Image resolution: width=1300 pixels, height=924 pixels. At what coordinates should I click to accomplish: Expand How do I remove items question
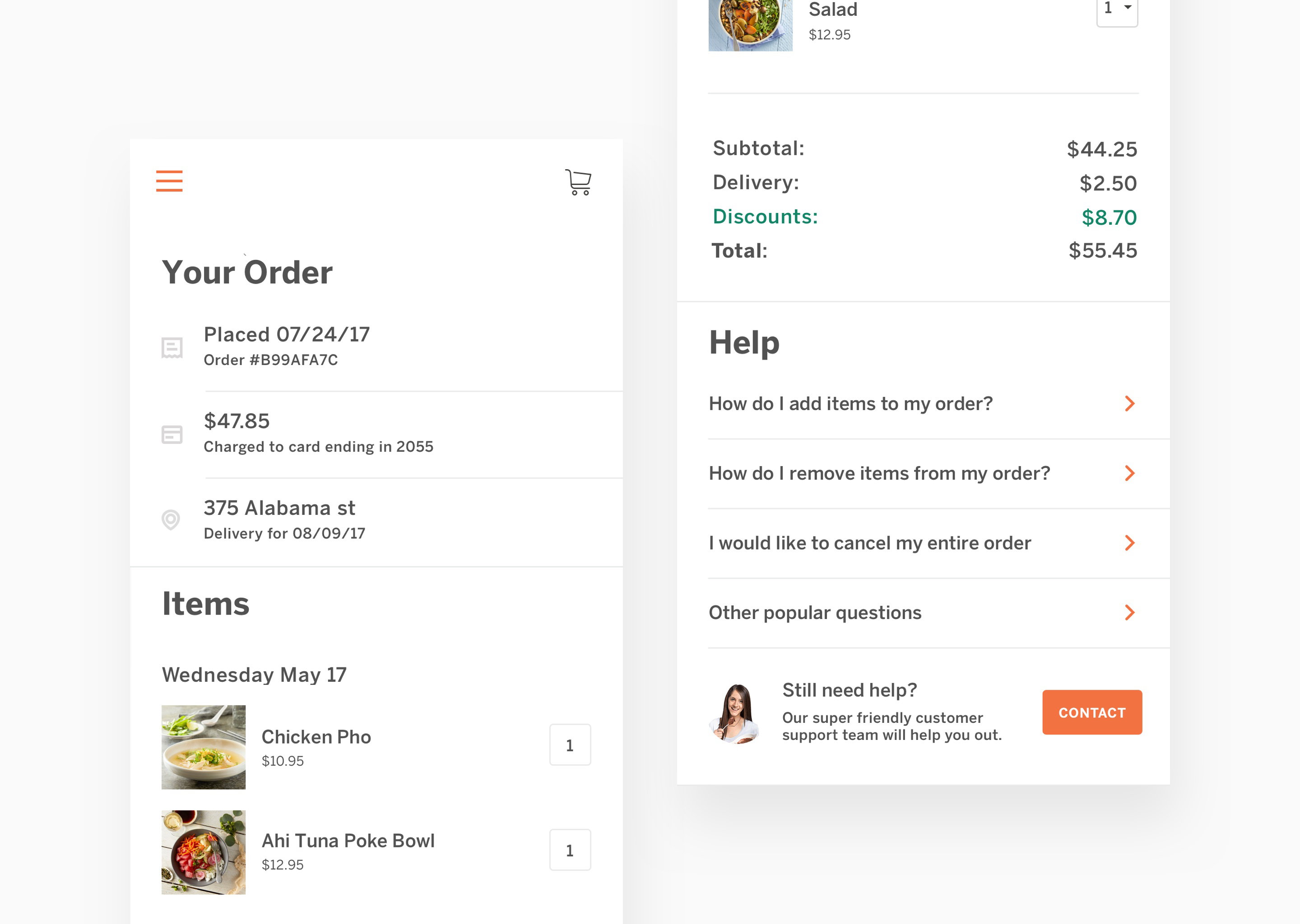923,474
